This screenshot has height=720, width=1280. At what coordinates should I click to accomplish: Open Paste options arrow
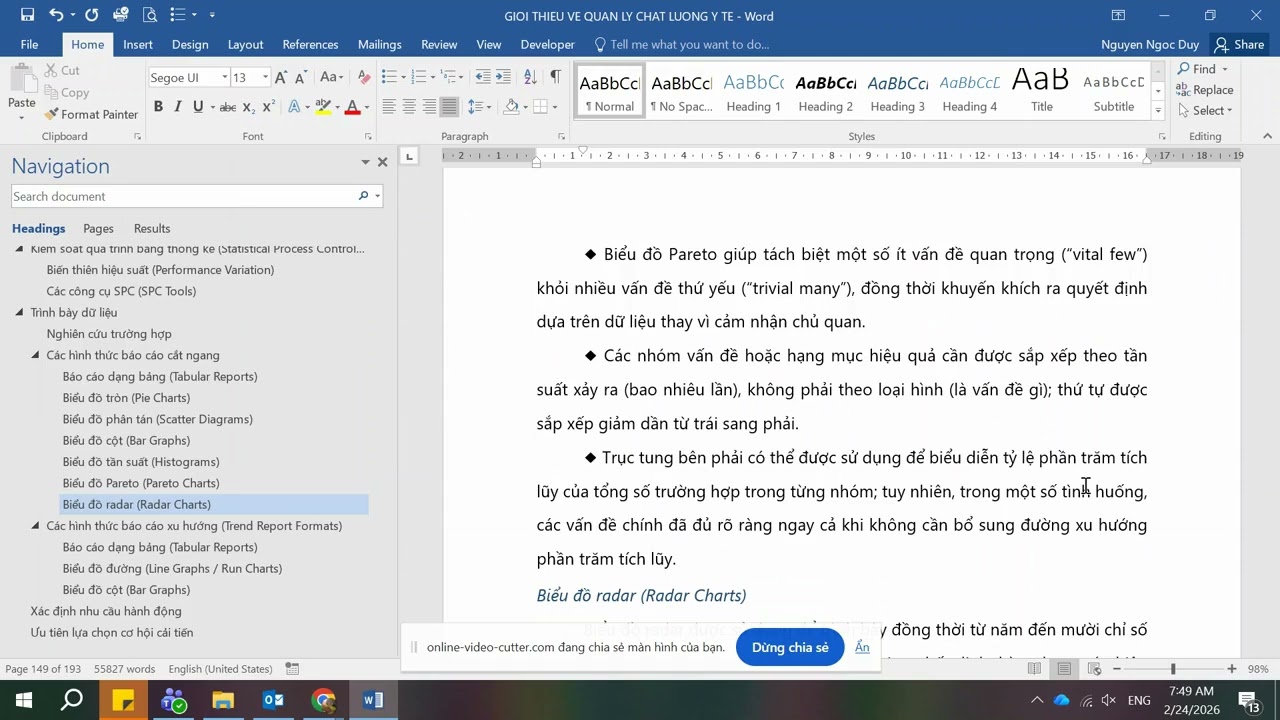[22, 116]
